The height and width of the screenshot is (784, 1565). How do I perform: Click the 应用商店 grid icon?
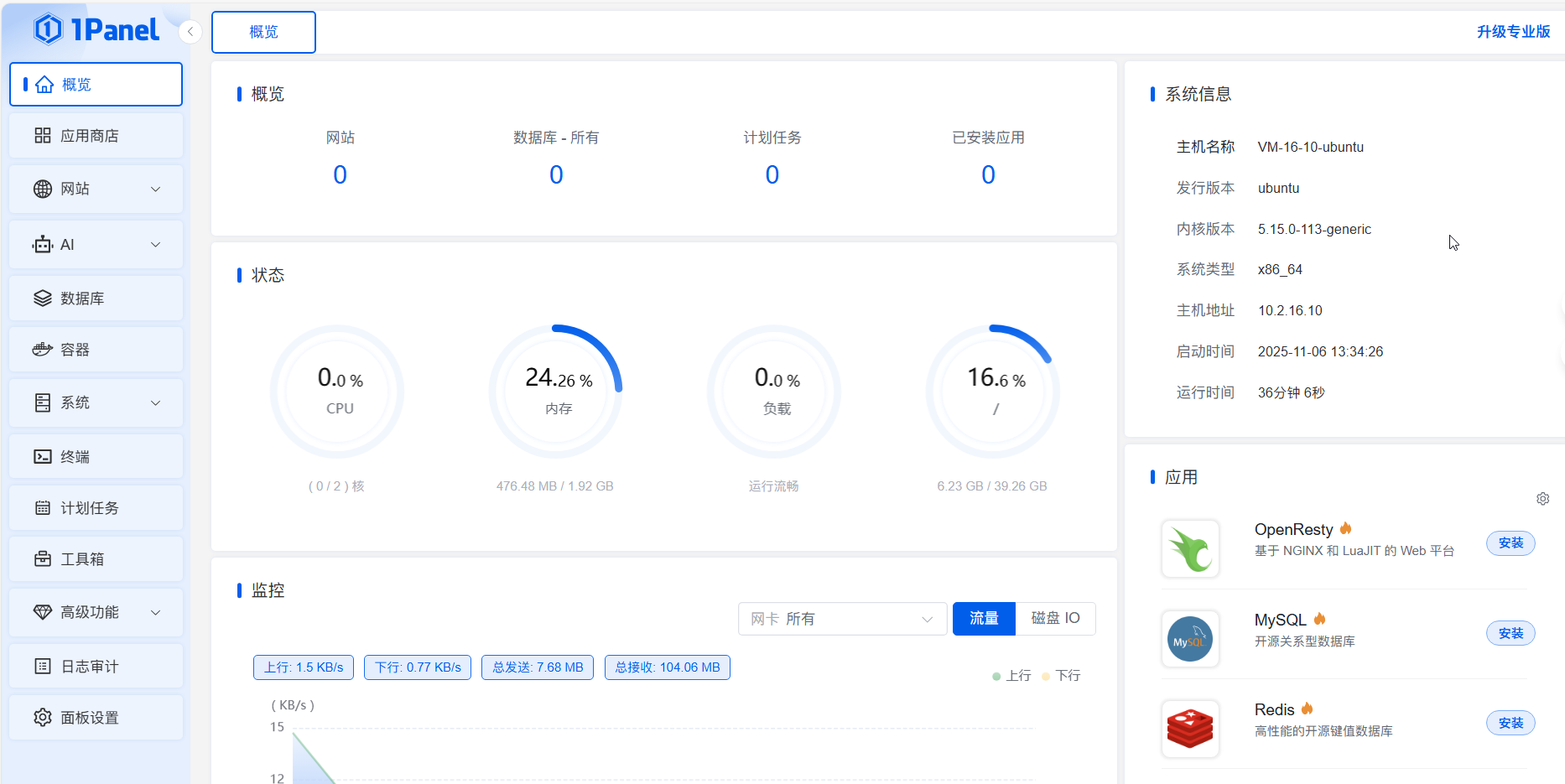[43, 136]
